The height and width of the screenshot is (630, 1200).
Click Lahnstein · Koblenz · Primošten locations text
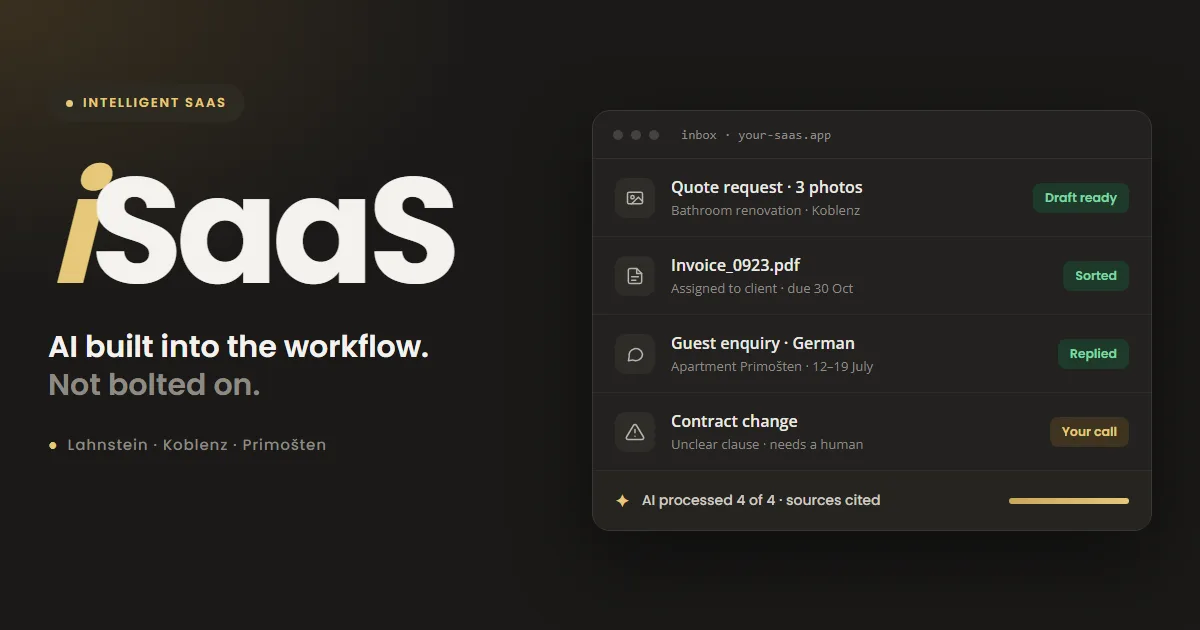[x=196, y=445]
